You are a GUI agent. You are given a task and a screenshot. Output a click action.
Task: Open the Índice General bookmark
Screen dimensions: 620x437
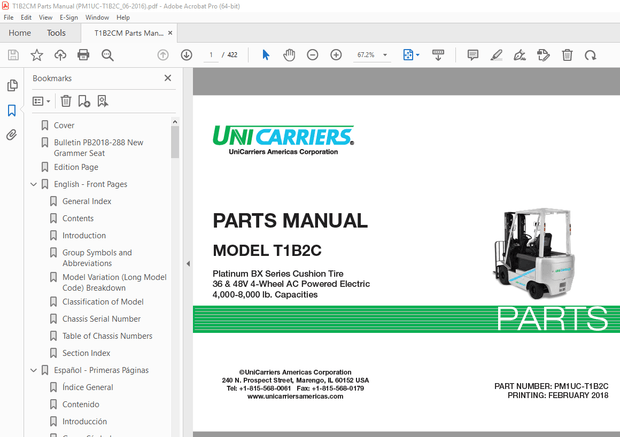(87, 387)
